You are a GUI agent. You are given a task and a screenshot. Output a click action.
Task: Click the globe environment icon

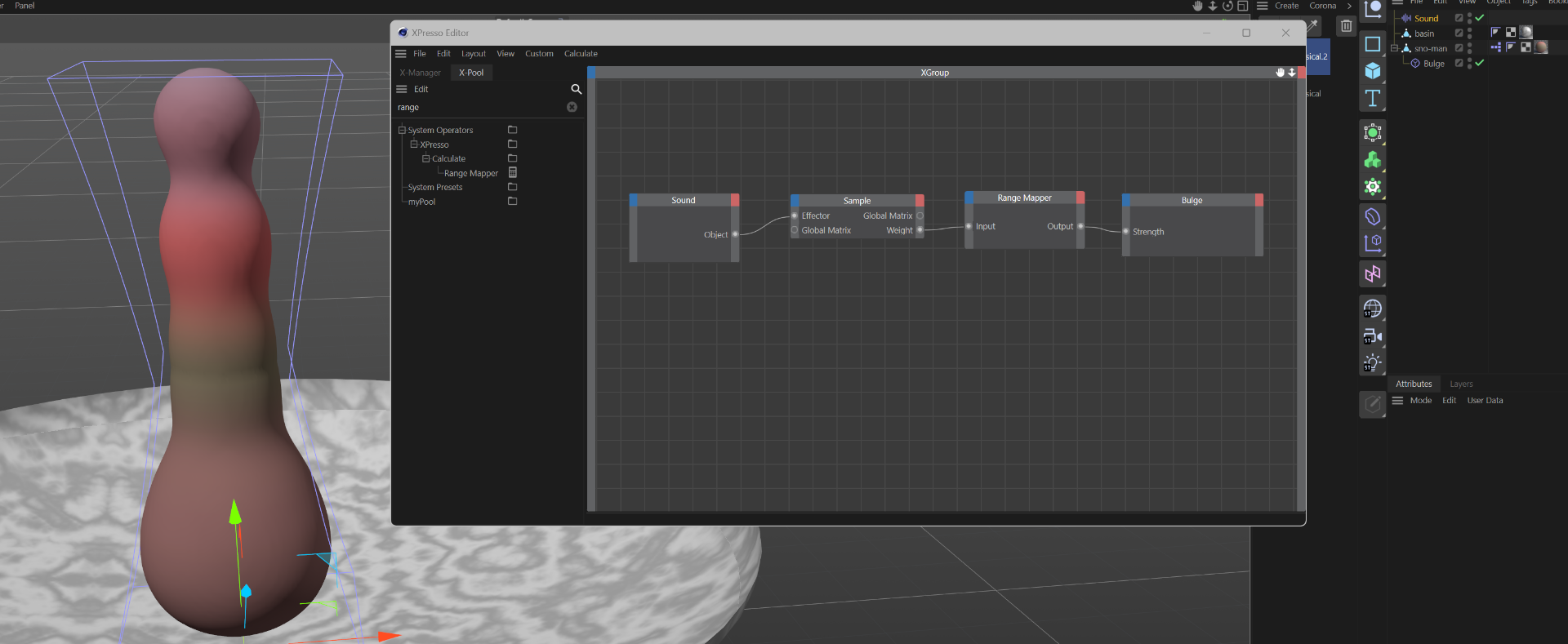coord(1373,309)
